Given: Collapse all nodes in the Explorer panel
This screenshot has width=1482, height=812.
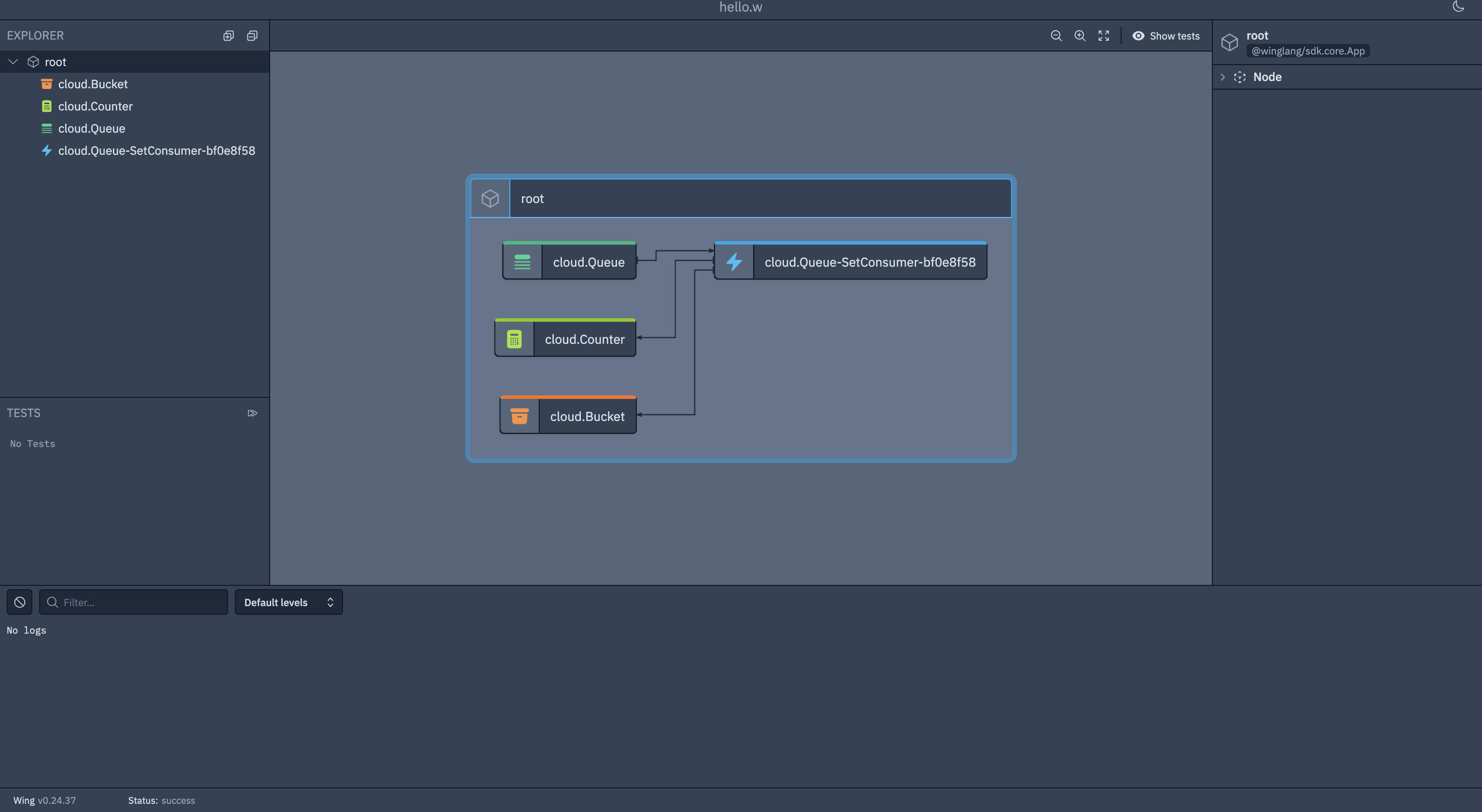Looking at the screenshot, I should 252,35.
